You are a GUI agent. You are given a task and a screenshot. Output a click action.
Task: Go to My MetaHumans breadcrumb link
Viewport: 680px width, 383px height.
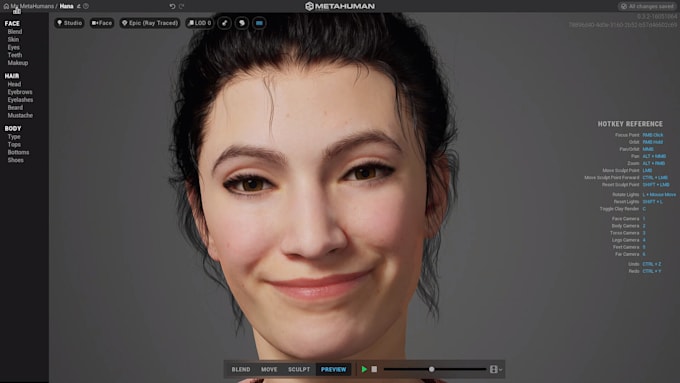coord(32,6)
